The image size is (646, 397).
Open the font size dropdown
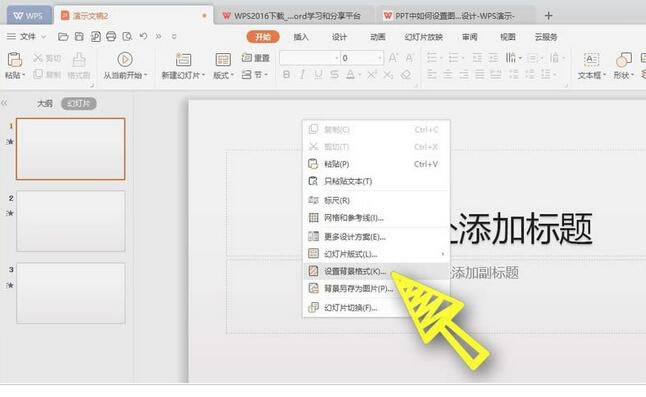[x=380, y=58]
